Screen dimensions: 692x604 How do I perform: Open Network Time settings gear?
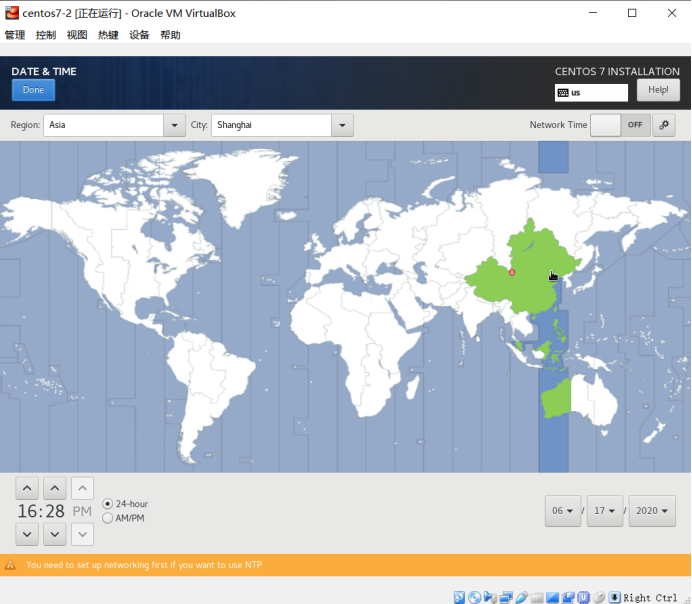point(664,125)
